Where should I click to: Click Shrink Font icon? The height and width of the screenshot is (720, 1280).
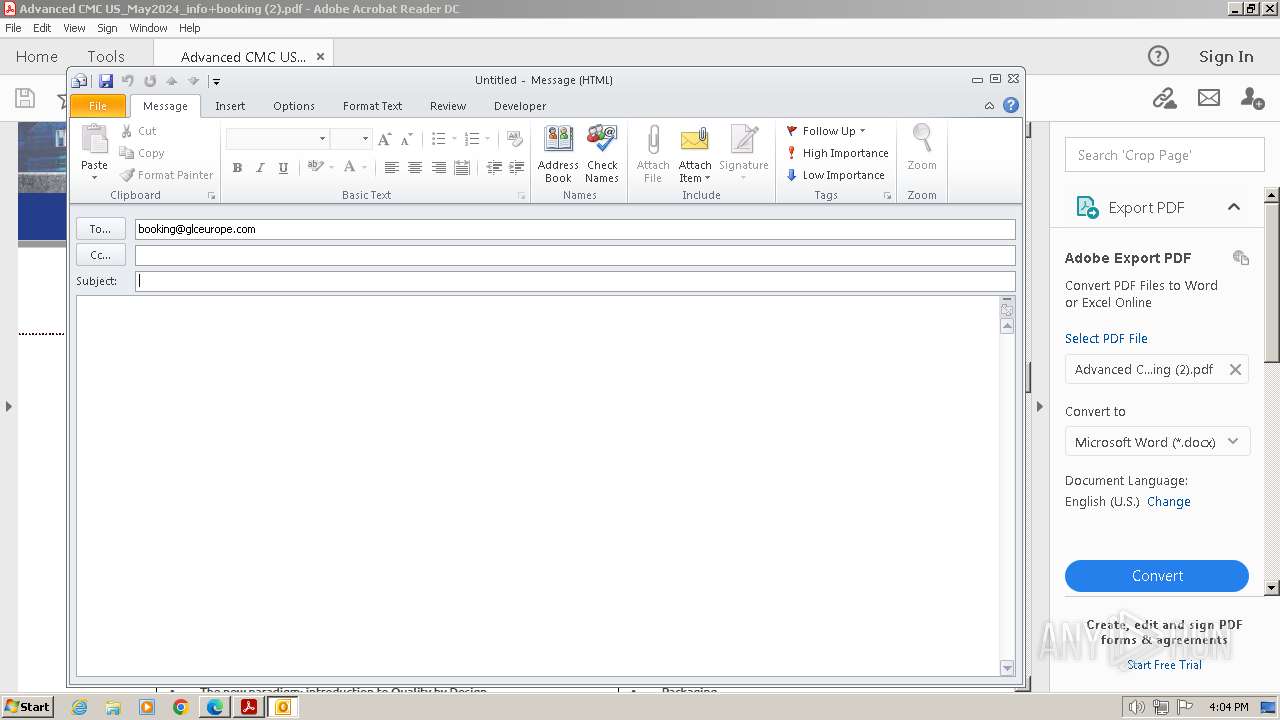pos(406,139)
